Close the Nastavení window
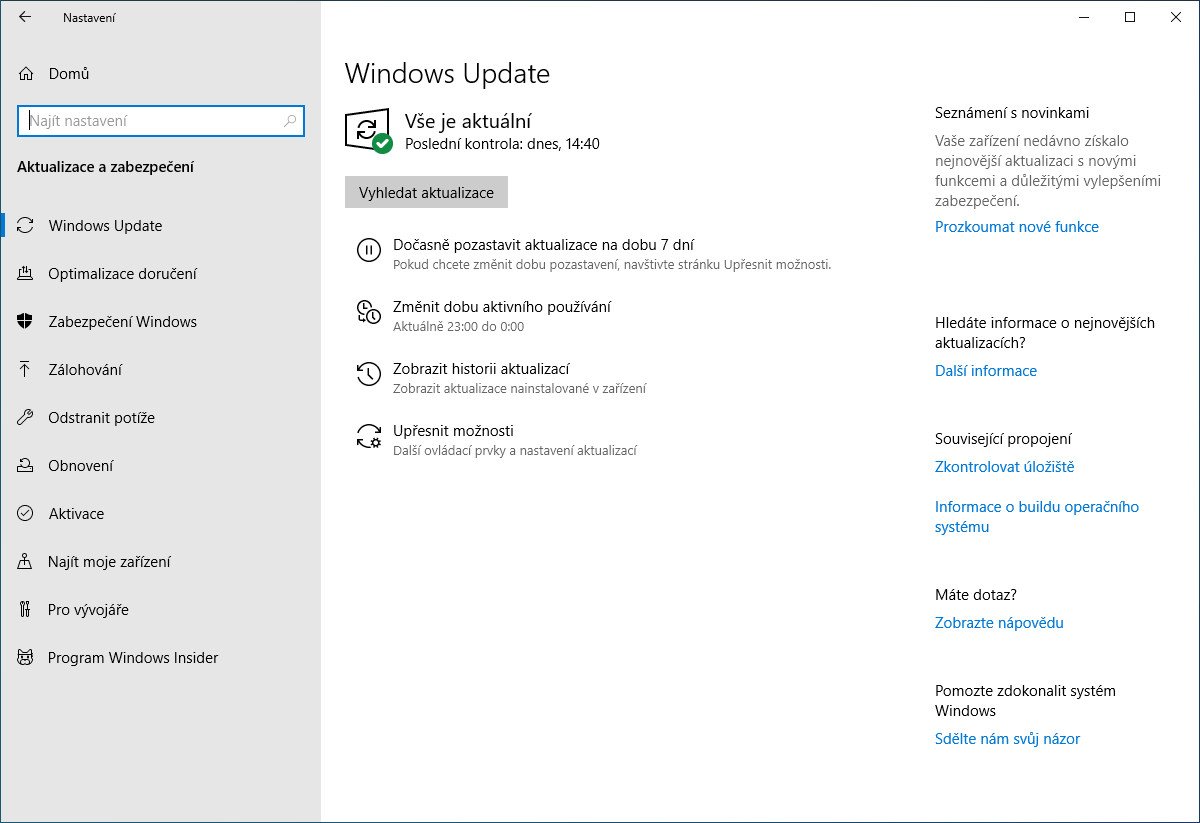1200x823 pixels. 1176,17
